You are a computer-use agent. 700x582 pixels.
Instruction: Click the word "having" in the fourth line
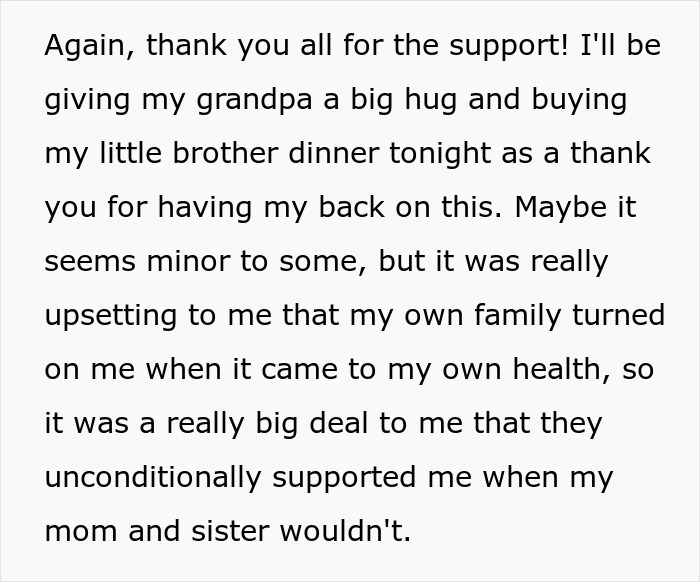[205, 208]
